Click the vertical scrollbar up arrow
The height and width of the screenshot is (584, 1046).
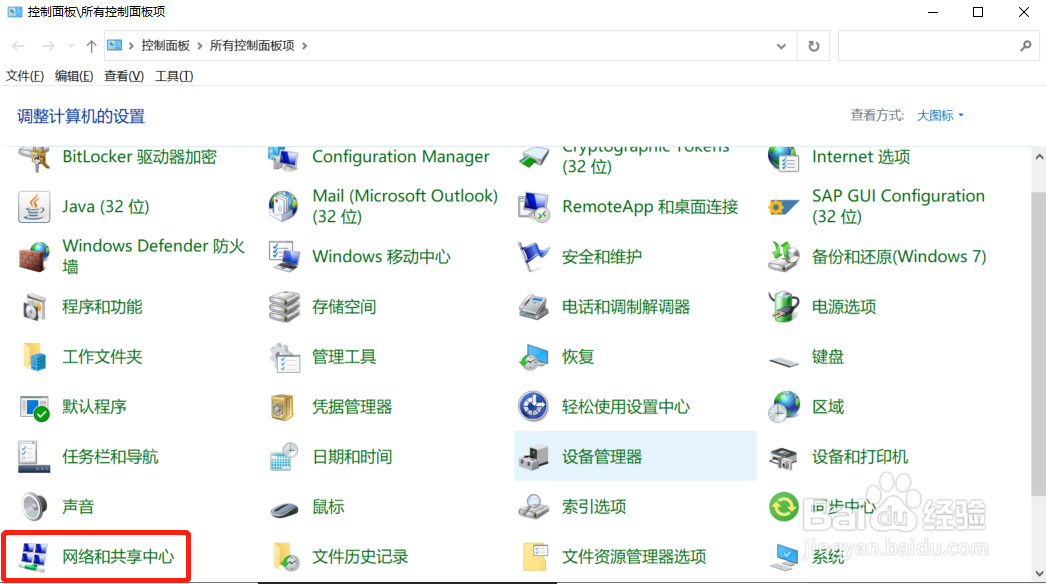tap(1038, 156)
